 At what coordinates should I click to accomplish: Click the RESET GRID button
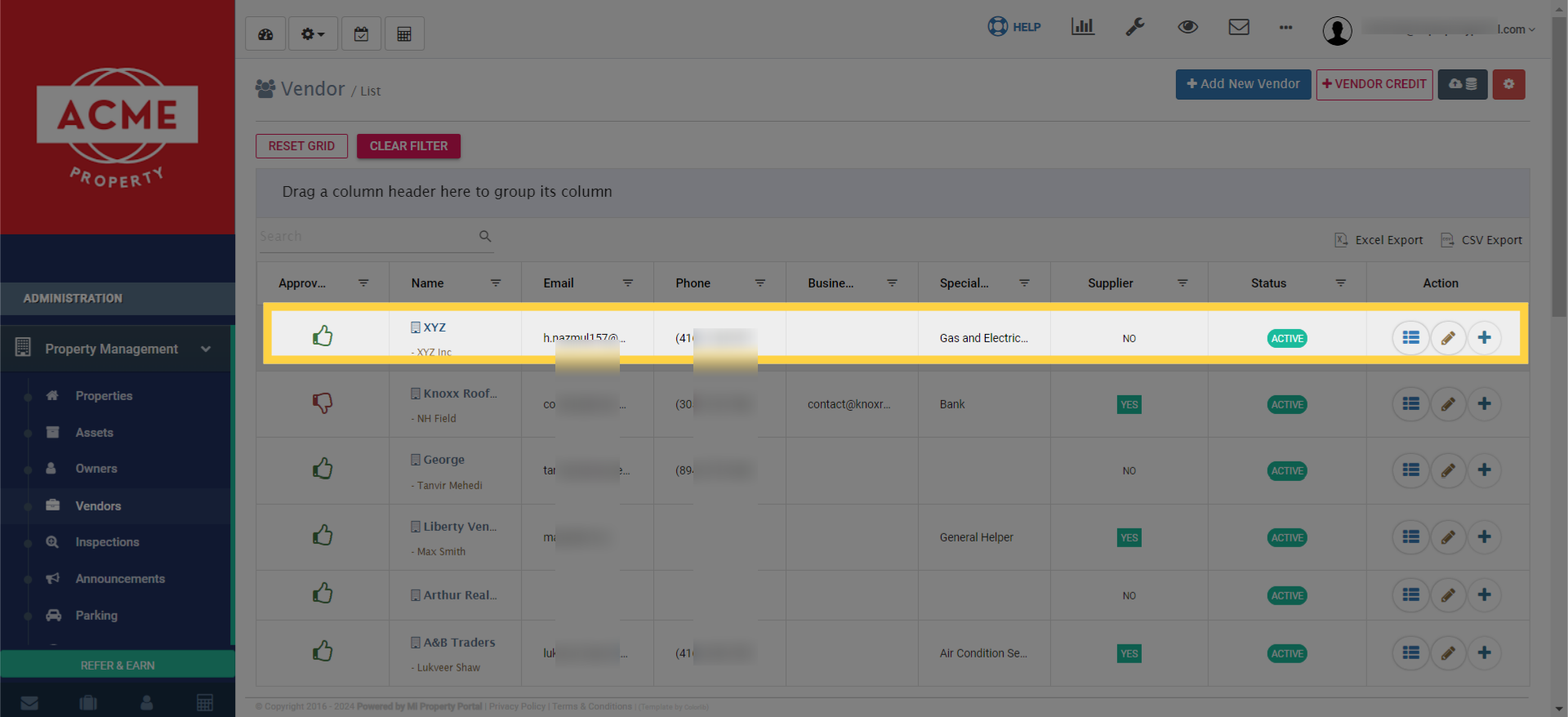coord(301,146)
